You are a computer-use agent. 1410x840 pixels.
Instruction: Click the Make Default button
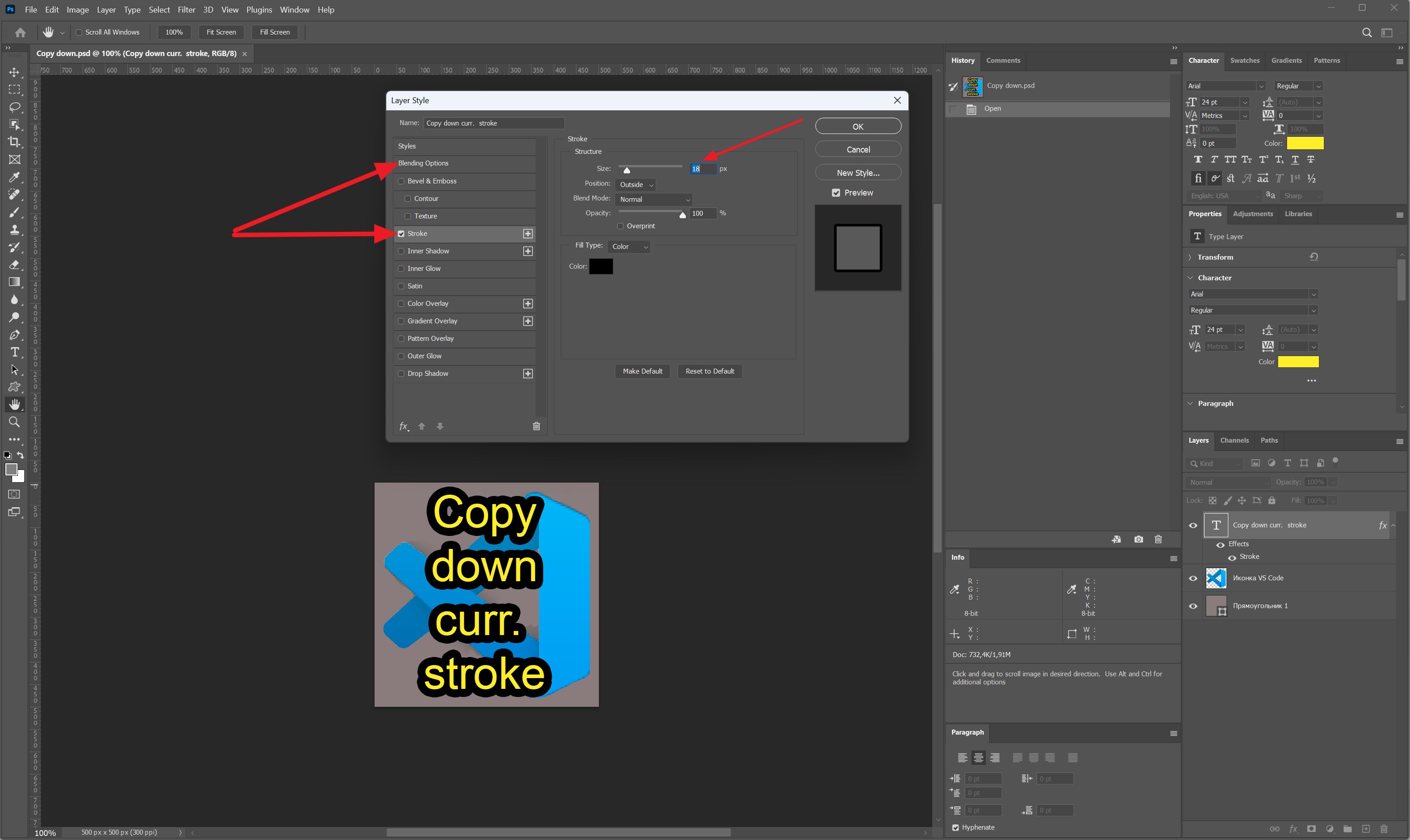click(642, 371)
